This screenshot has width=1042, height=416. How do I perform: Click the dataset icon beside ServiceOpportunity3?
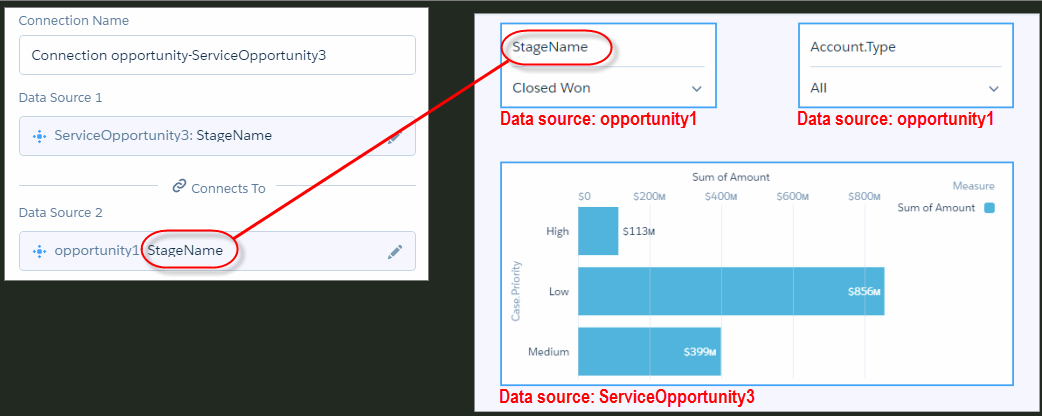(39, 136)
